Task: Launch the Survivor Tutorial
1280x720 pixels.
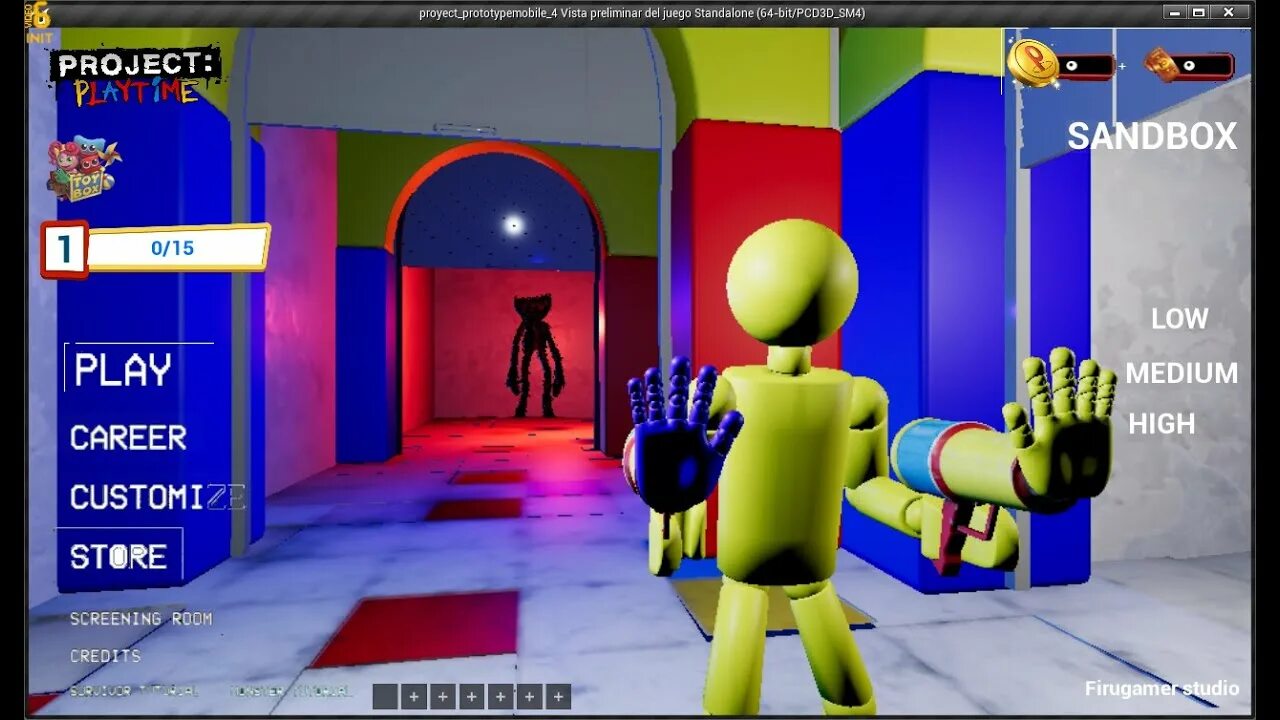Action: coord(134,691)
